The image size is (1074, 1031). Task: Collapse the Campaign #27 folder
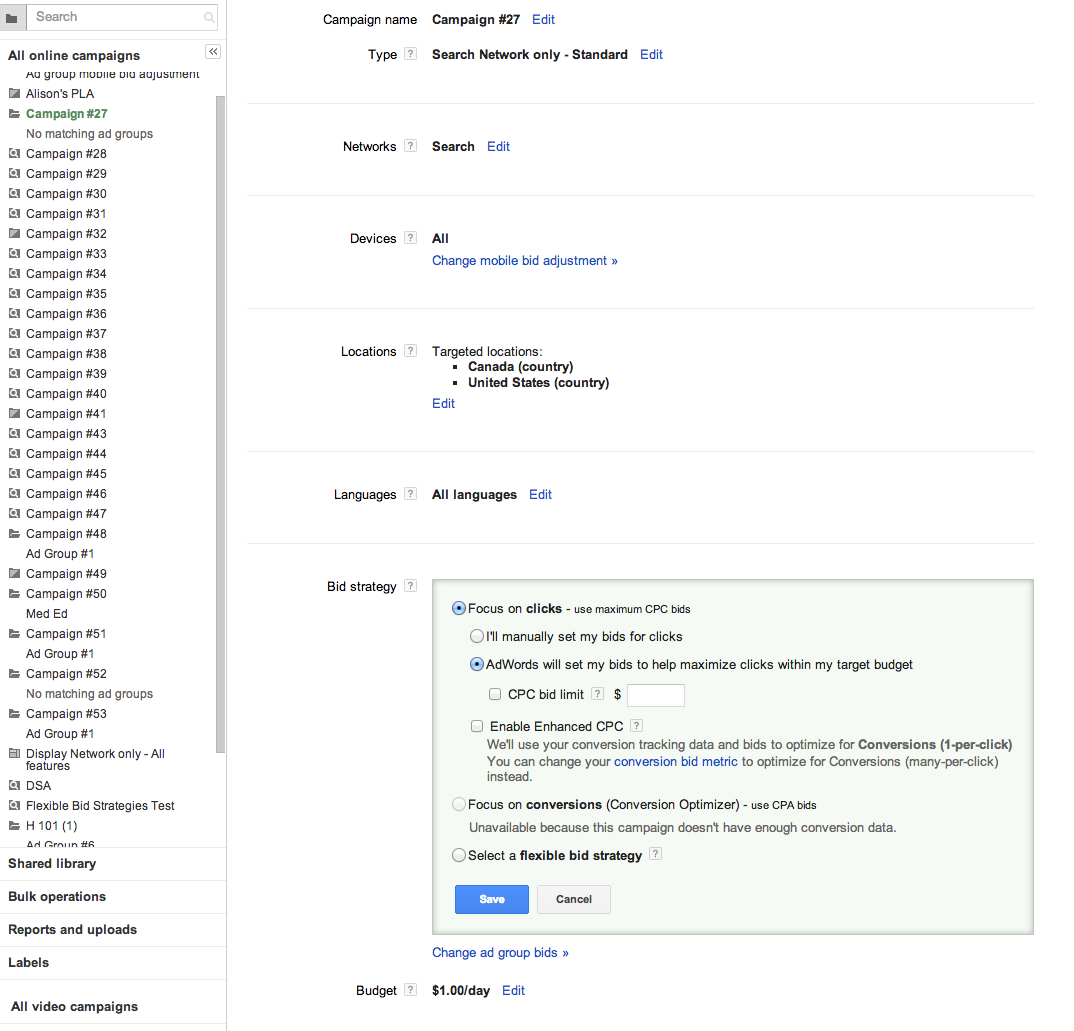pos(14,114)
